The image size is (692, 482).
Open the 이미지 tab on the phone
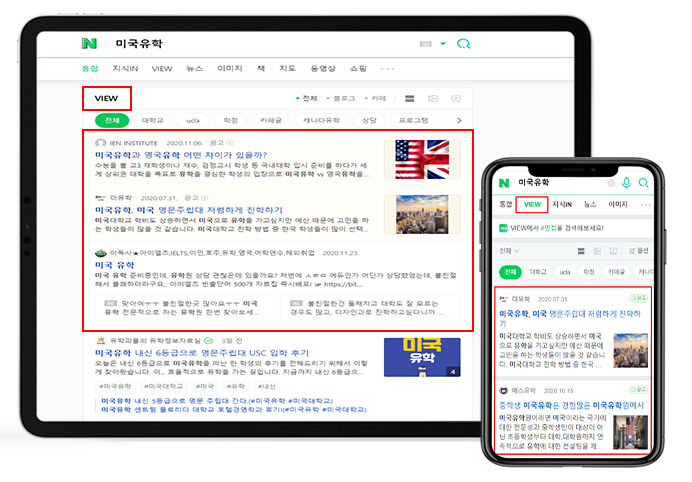pos(618,204)
